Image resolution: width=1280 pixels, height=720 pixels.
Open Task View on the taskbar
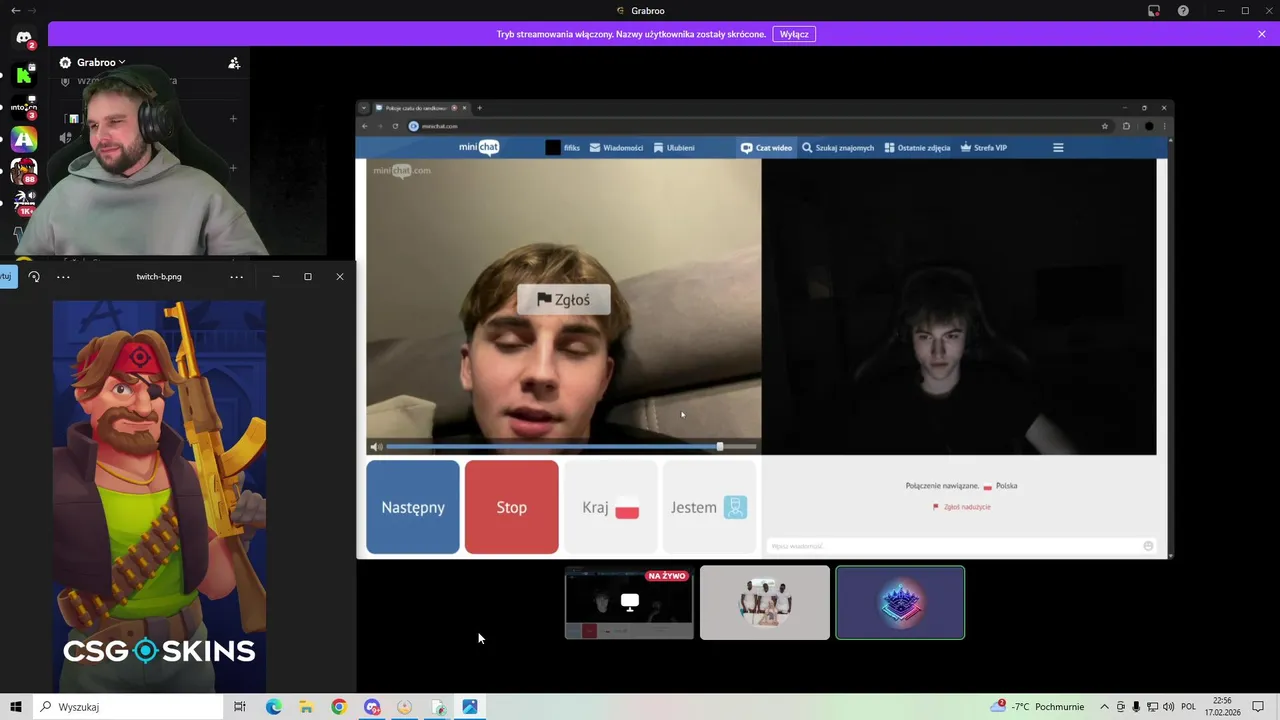240,707
